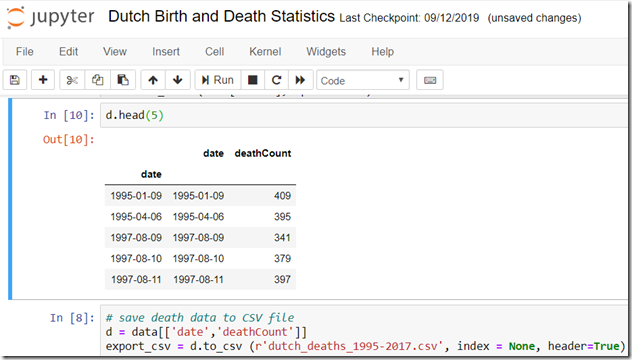Copy selected cells icon
632x360 pixels.
click(97, 80)
